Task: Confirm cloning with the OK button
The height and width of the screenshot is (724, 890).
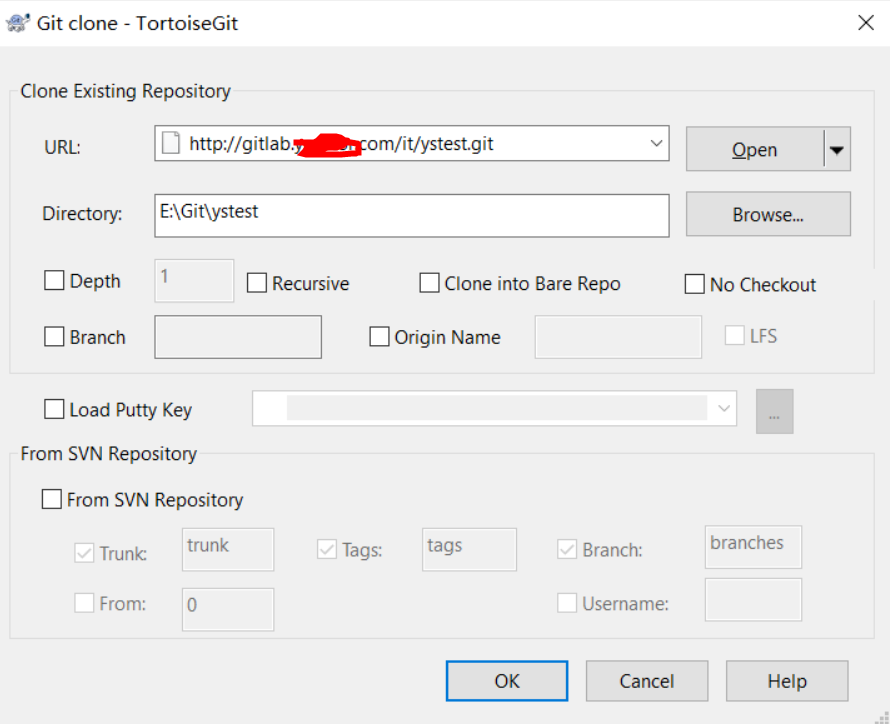Action: point(507,681)
